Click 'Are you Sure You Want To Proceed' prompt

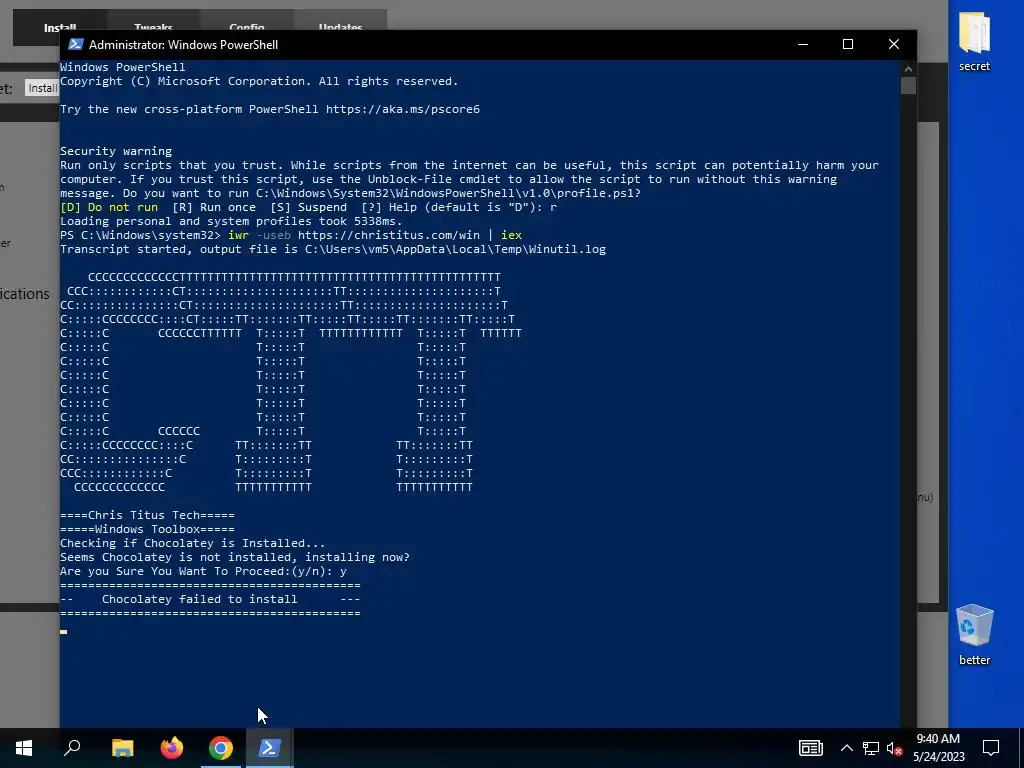coord(203,571)
